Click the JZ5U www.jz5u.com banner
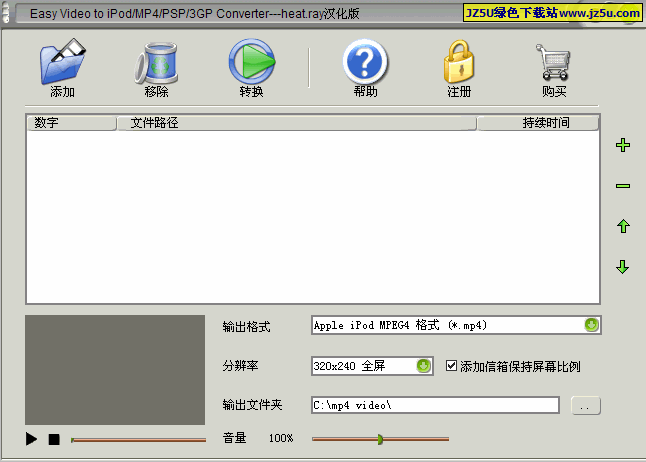 (552, 13)
